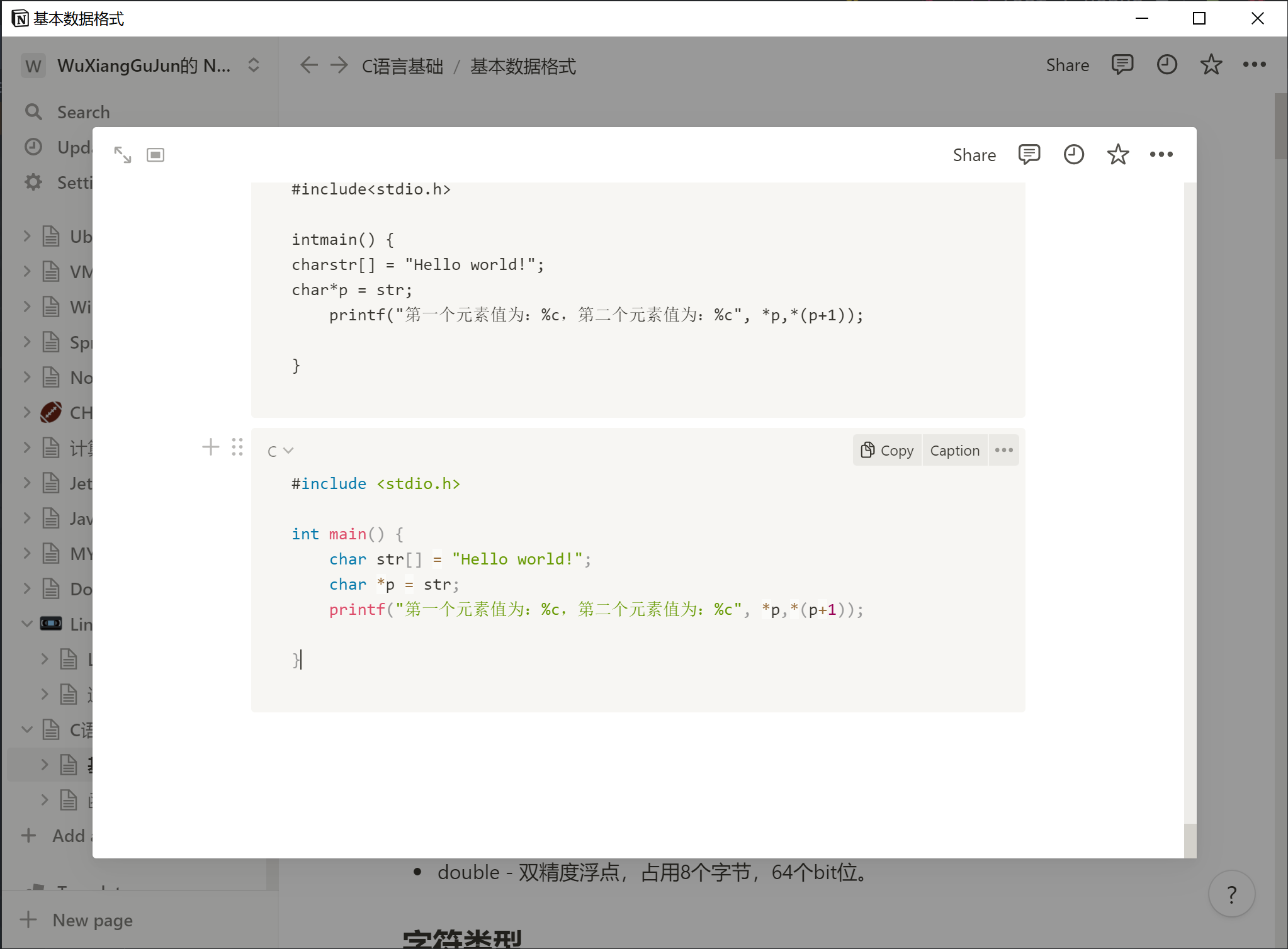Click the block drag handle dots
1288x949 pixels.
click(237, 447)
